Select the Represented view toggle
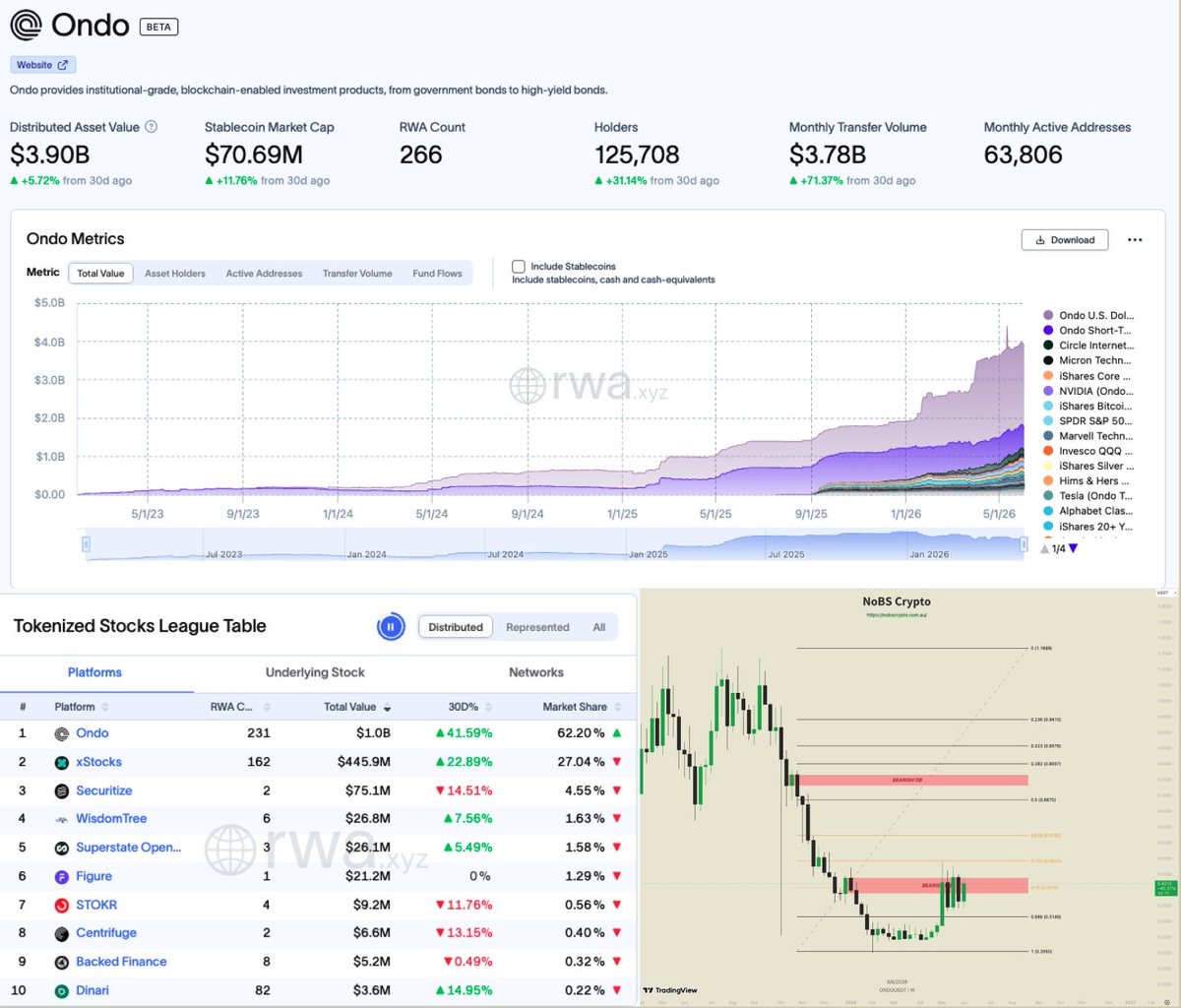 pyautogui.click(x=537, y=627)
